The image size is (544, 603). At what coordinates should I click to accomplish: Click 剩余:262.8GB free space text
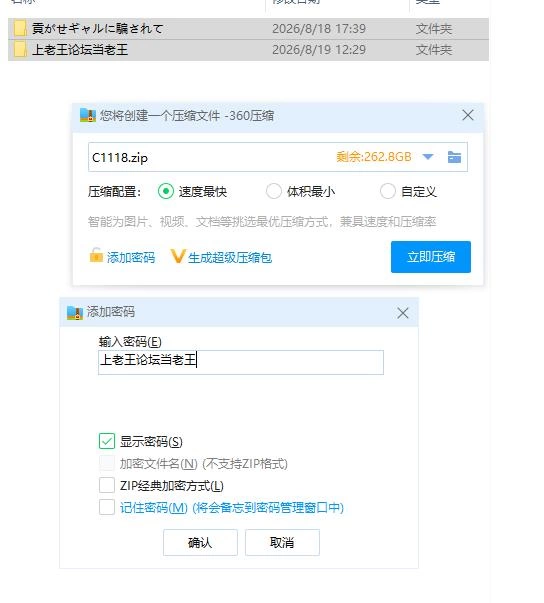click(374, 157)
